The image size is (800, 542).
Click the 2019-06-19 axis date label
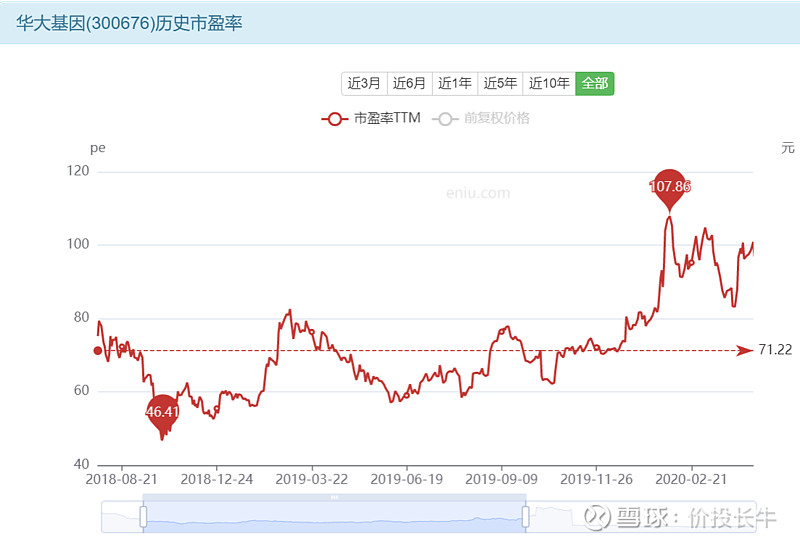(x=406, y=479)
